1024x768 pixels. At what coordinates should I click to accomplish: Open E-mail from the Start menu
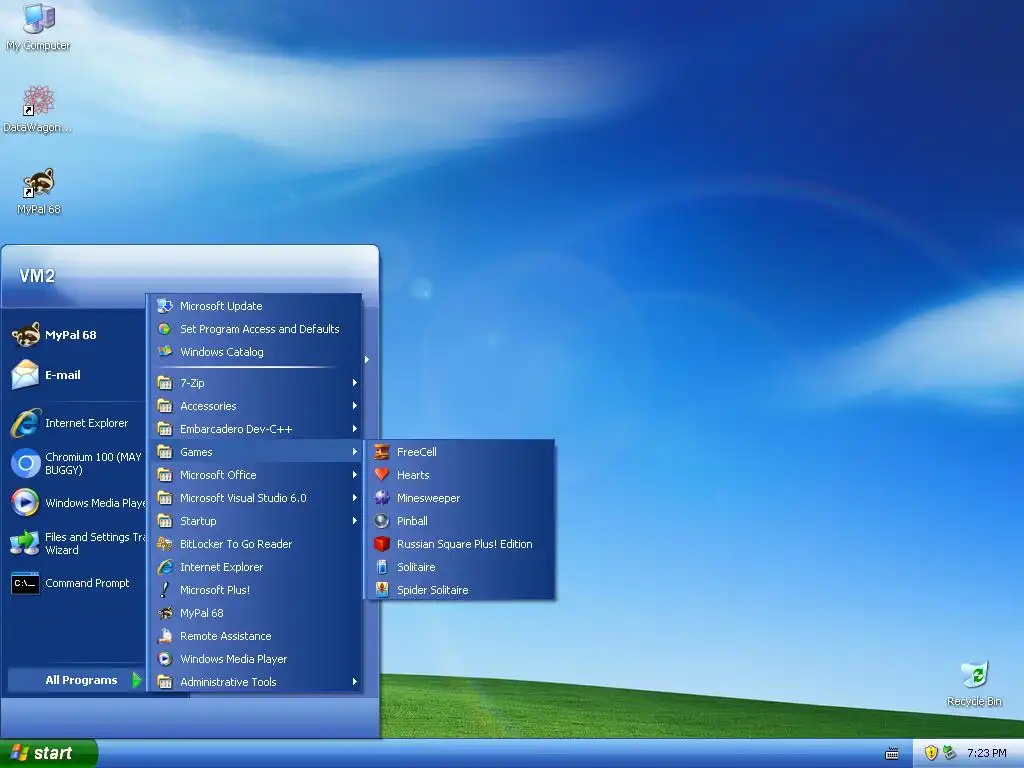(x=75, y=375)
